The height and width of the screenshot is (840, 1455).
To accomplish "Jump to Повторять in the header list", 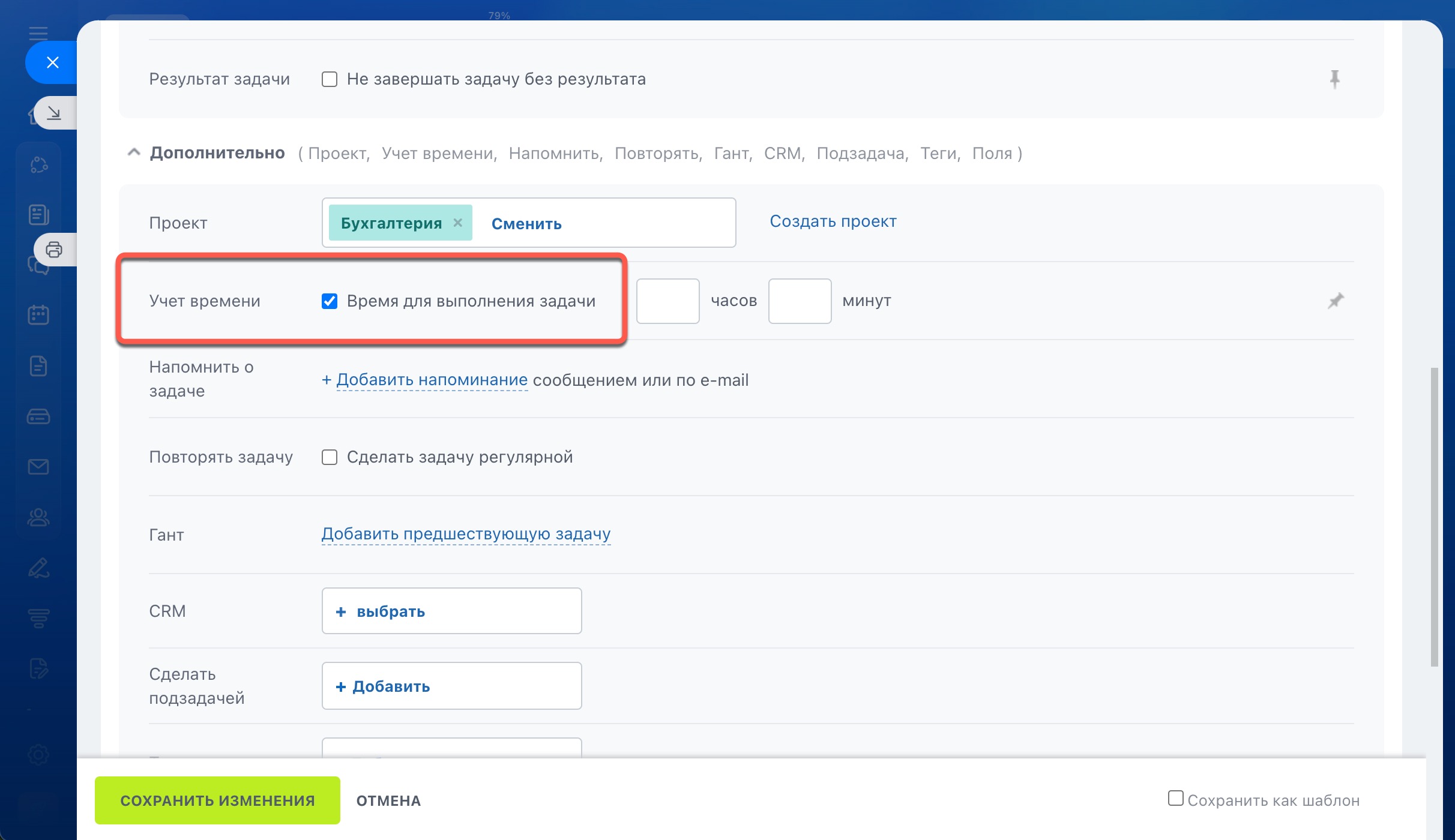I will (x=658, y=154).
